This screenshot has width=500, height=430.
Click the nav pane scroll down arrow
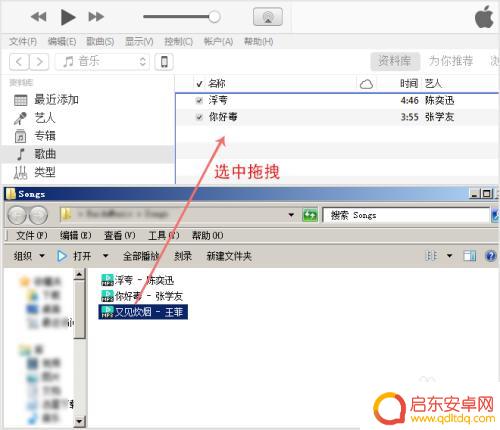click(79, 421)
